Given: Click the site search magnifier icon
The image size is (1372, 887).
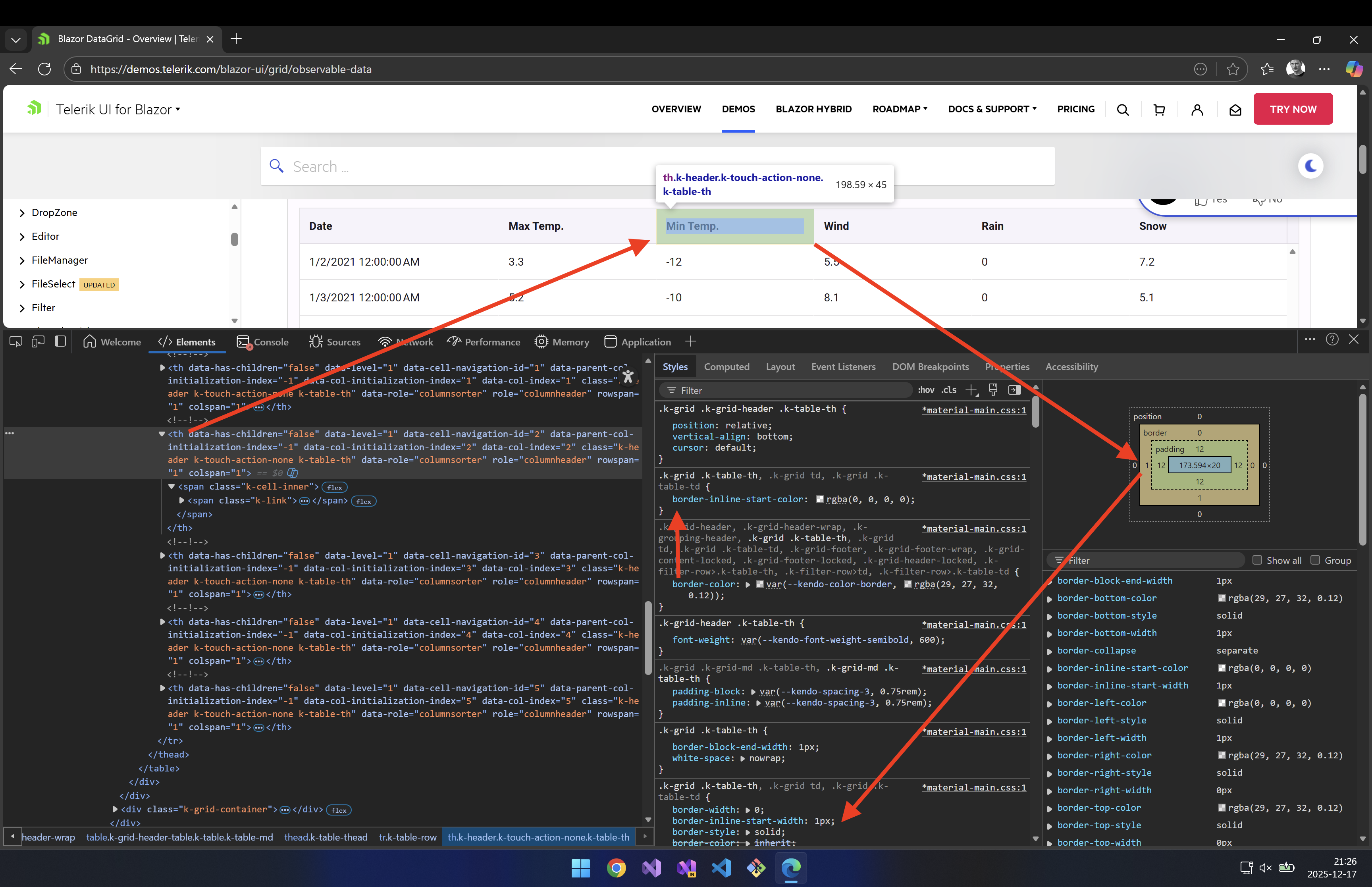Looking at the screenshot, I should [1122, 110].
